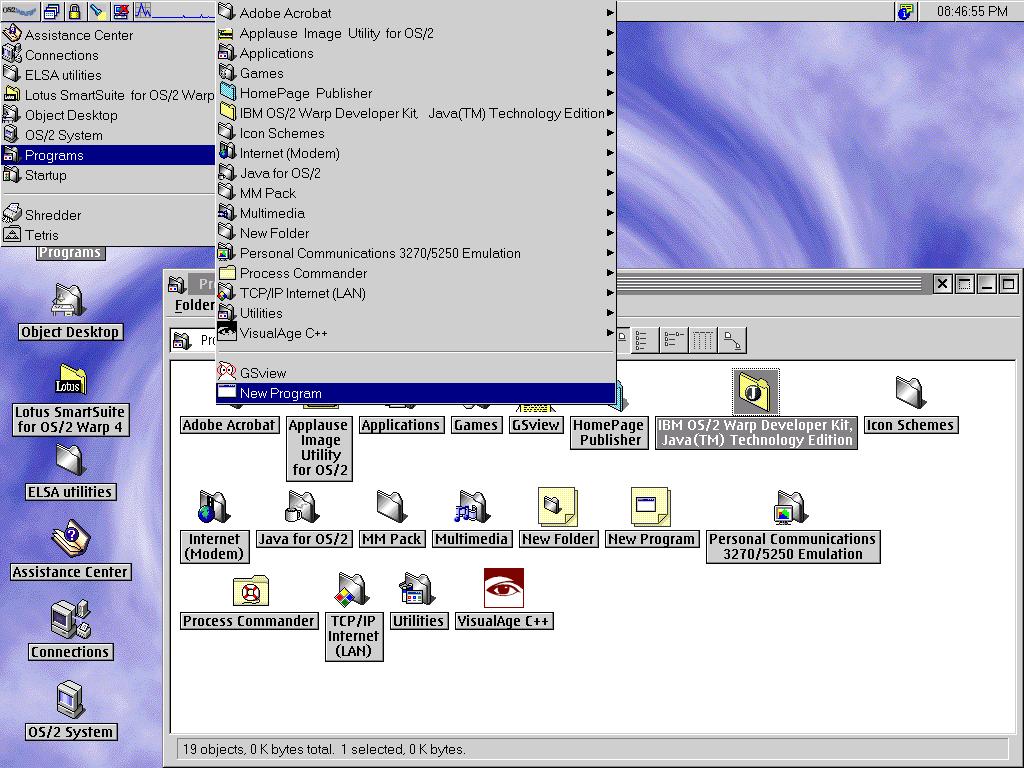Open Assistance Center desktop icon
Image resolution: width=1024 pixels, height=768 pixels.
pyautogui.click(x=71, y=539)
